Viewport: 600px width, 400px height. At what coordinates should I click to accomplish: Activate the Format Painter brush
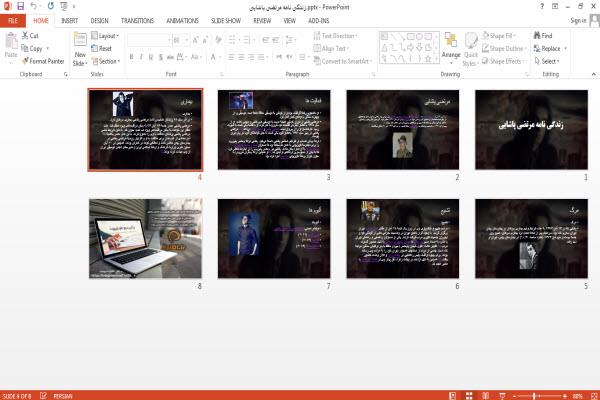click(x=42, y=61)
